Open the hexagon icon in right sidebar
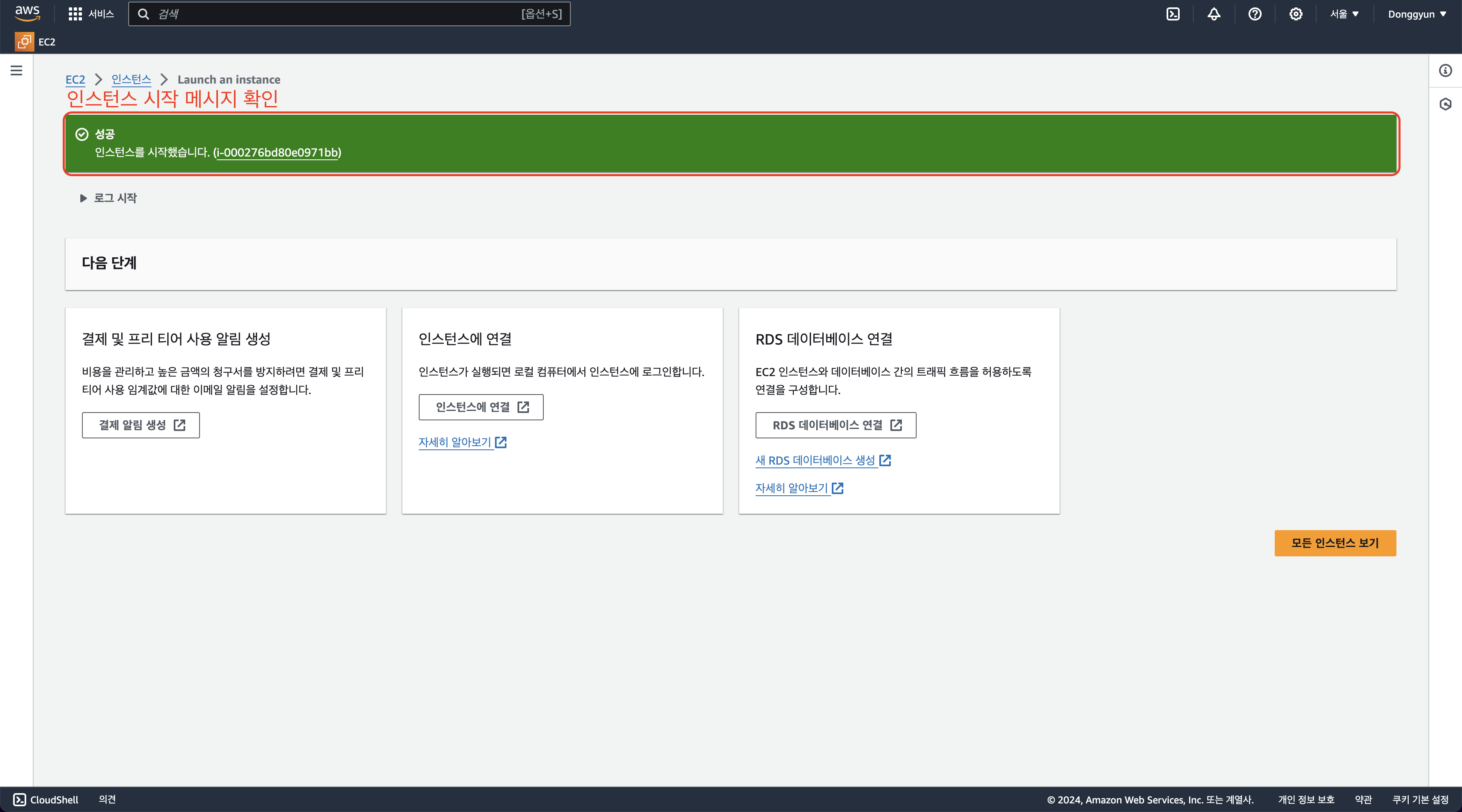 point(1445,104)
